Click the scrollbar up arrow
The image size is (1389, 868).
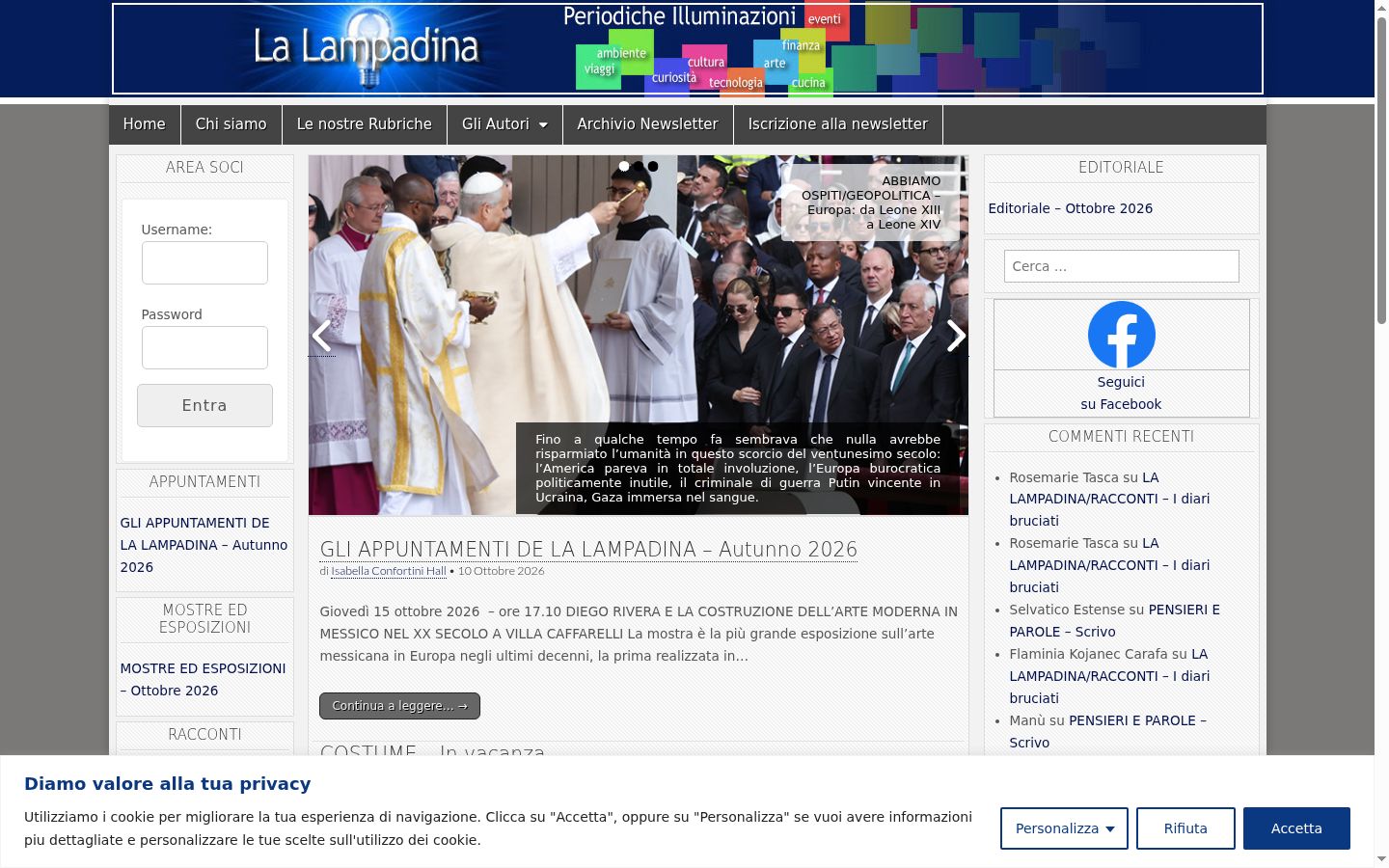(x=1381, y=8)
